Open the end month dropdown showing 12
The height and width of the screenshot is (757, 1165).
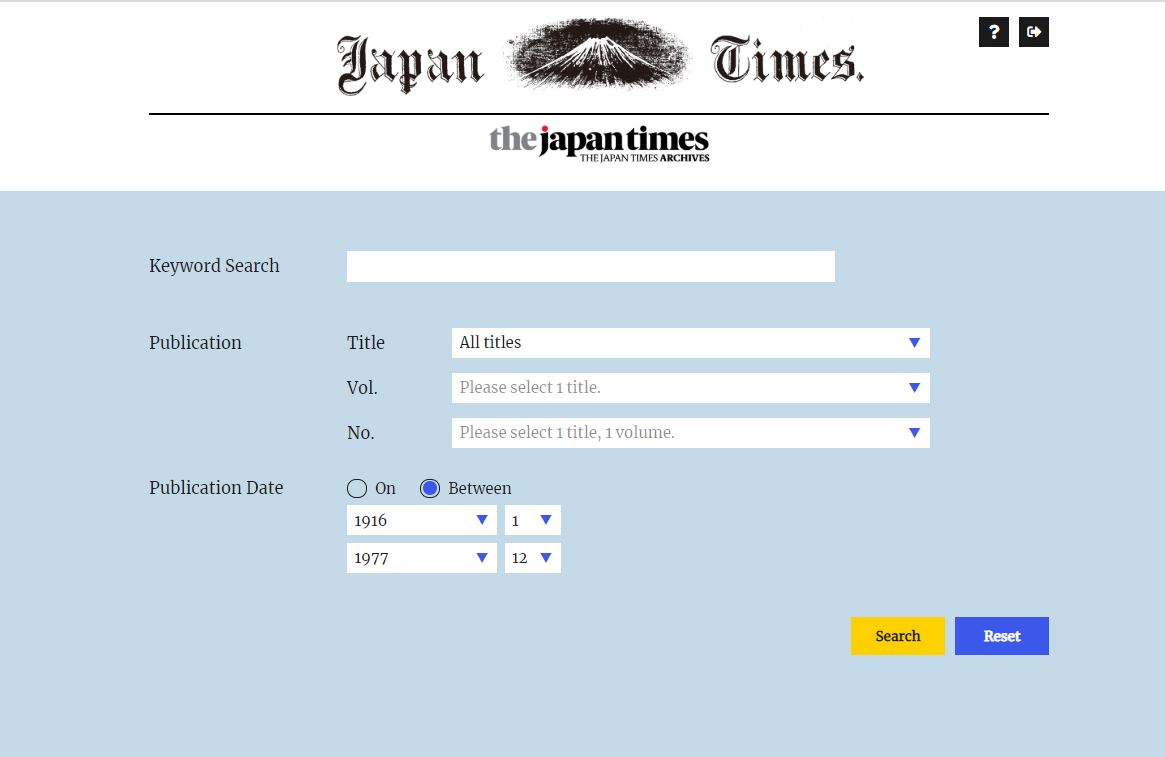(533, 558)
